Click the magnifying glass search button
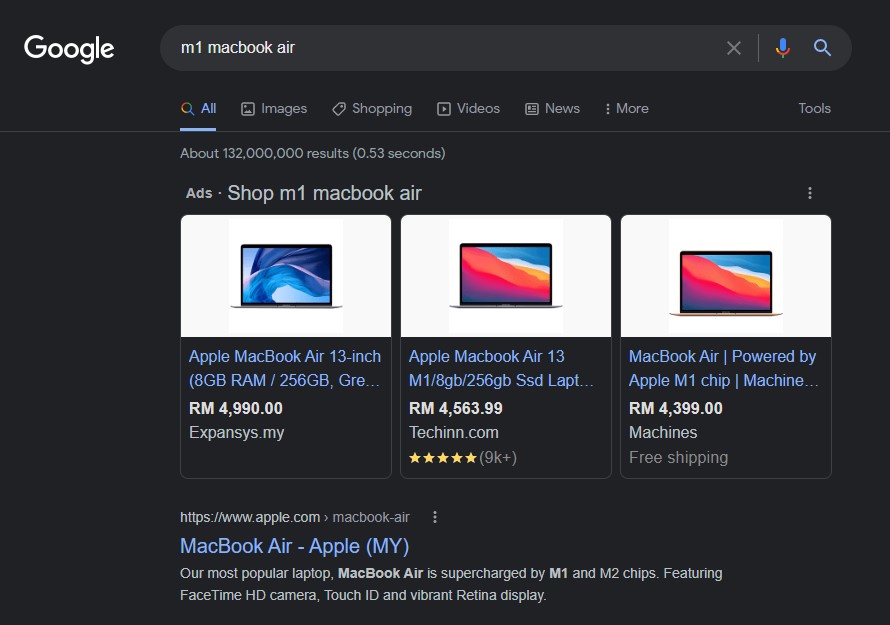Image resolution: width=890 pixels, height=625 pixels. [x=822, y=48]
